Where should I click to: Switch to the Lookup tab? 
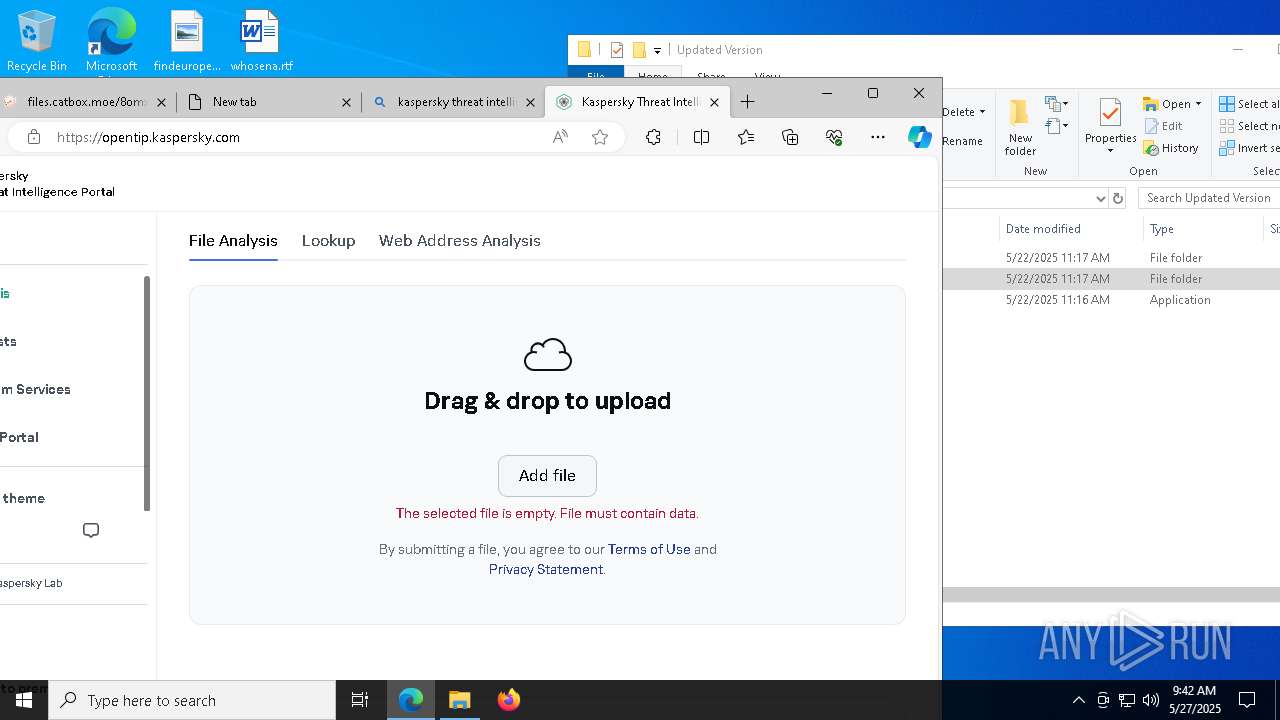[328, 241]
